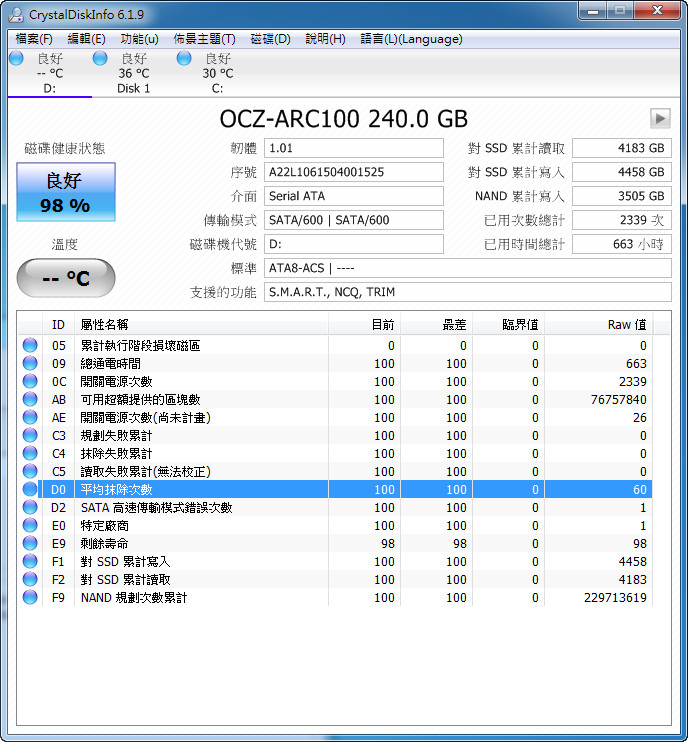Select the D: disk tab

[x=50, y=73]
